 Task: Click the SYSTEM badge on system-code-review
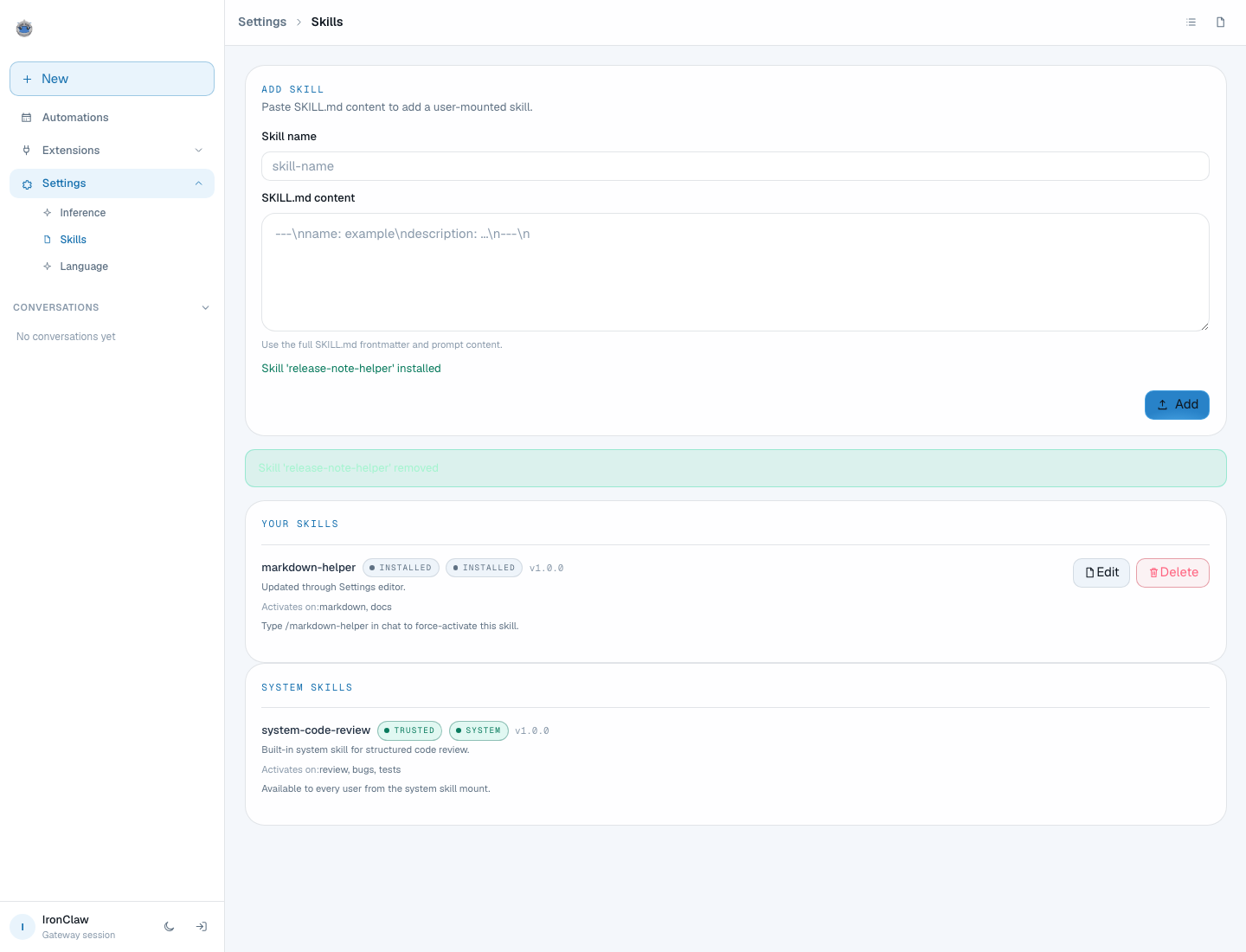[478, 731]
